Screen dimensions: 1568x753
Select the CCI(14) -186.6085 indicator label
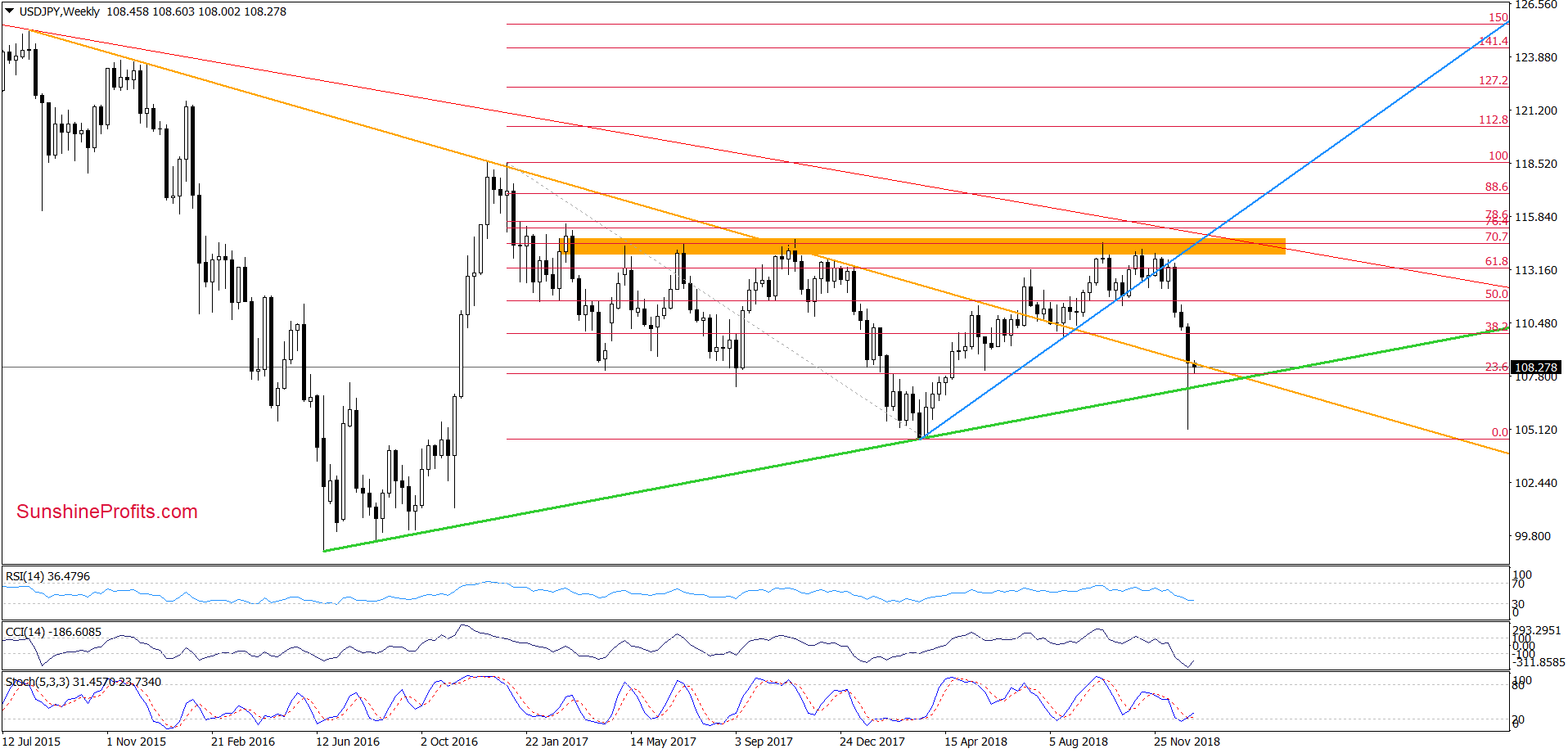click(54, 632)
